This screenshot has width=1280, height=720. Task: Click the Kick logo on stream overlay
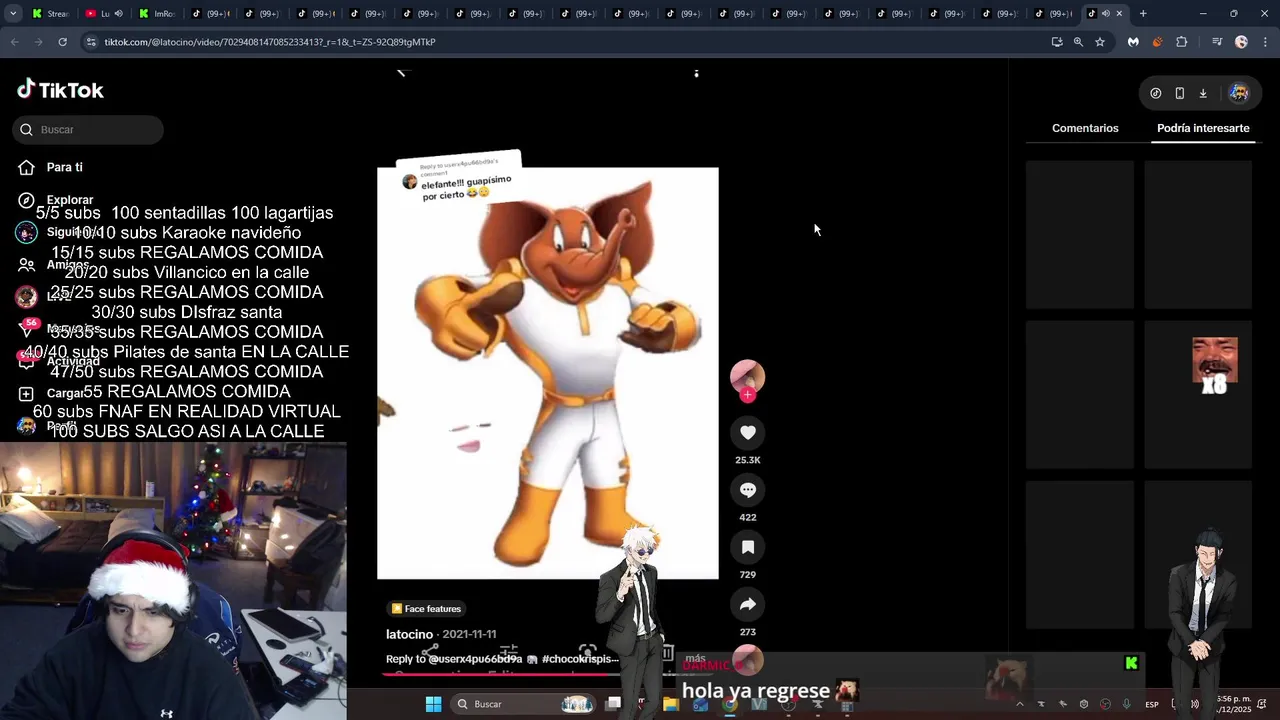pos(1131,663)
